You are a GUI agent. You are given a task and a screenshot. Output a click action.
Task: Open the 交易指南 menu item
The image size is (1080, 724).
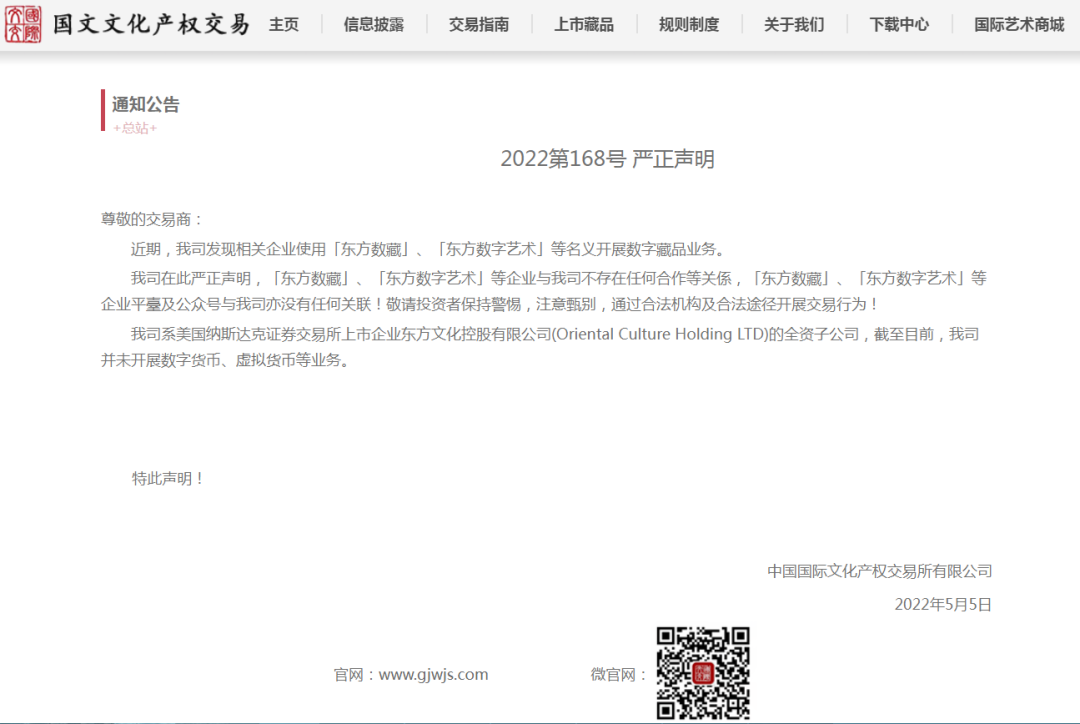(479, 25)
